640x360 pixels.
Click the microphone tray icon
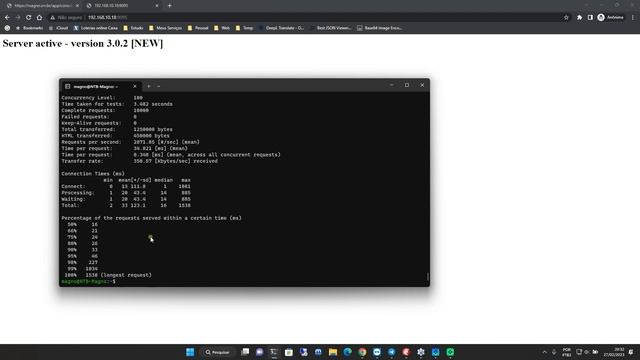click(x=554, y=352)
